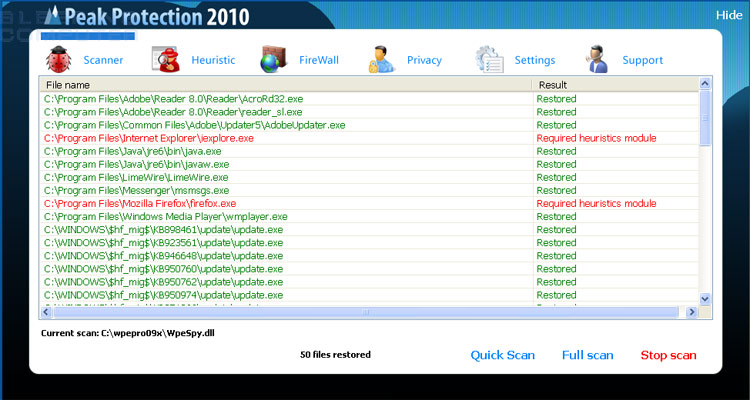Select the KB946648 update.exe row
The width and height of the screenshot is (750, 400).
[x=369, y=256]
